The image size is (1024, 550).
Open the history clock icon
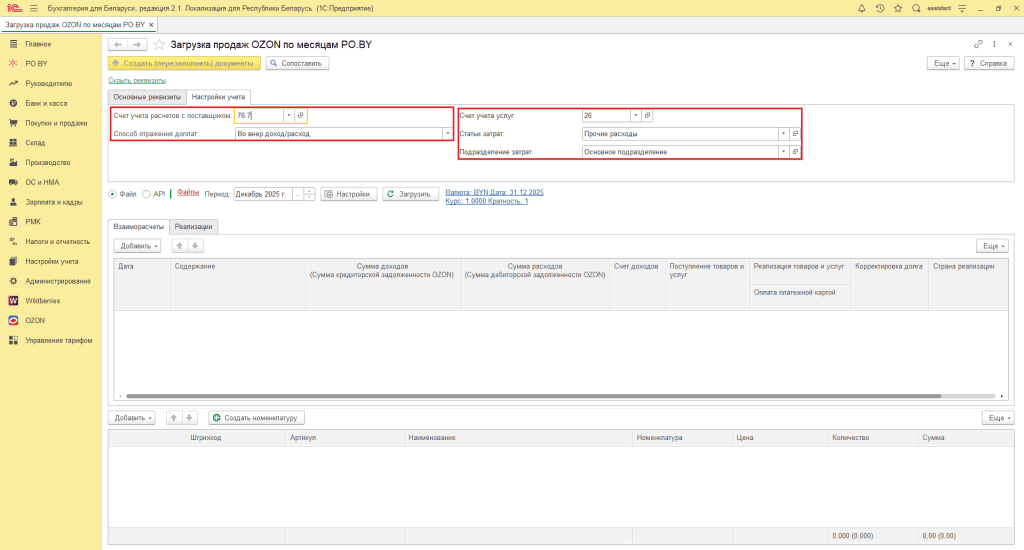coord(880,8)
